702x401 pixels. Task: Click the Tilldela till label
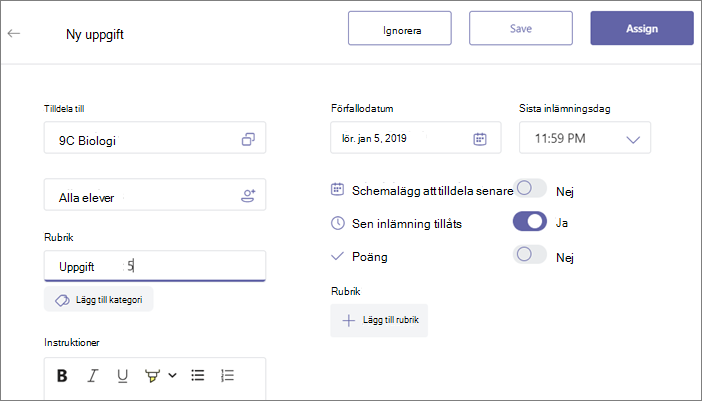pos(64,109)
